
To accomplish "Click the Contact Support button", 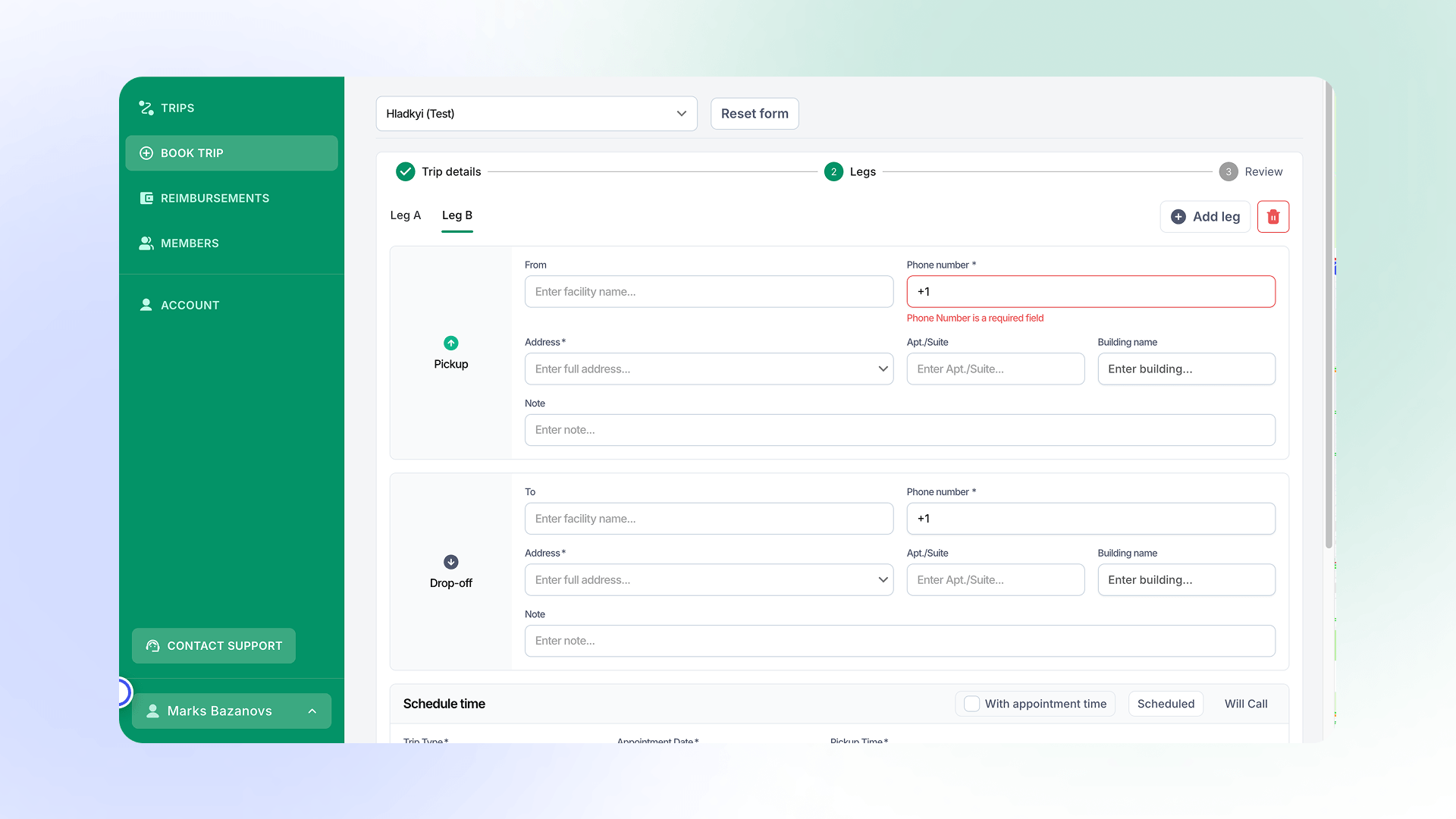I will 214,646.
